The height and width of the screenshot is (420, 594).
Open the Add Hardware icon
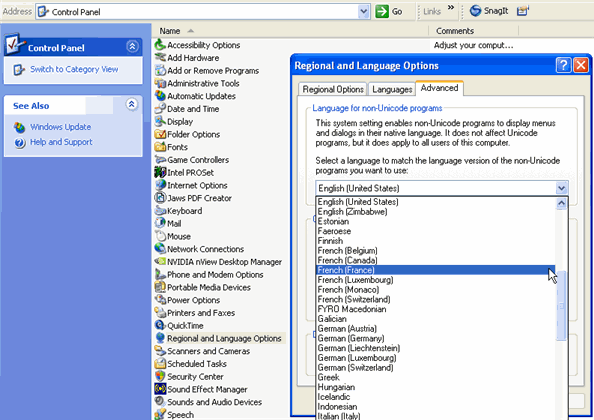160,58
